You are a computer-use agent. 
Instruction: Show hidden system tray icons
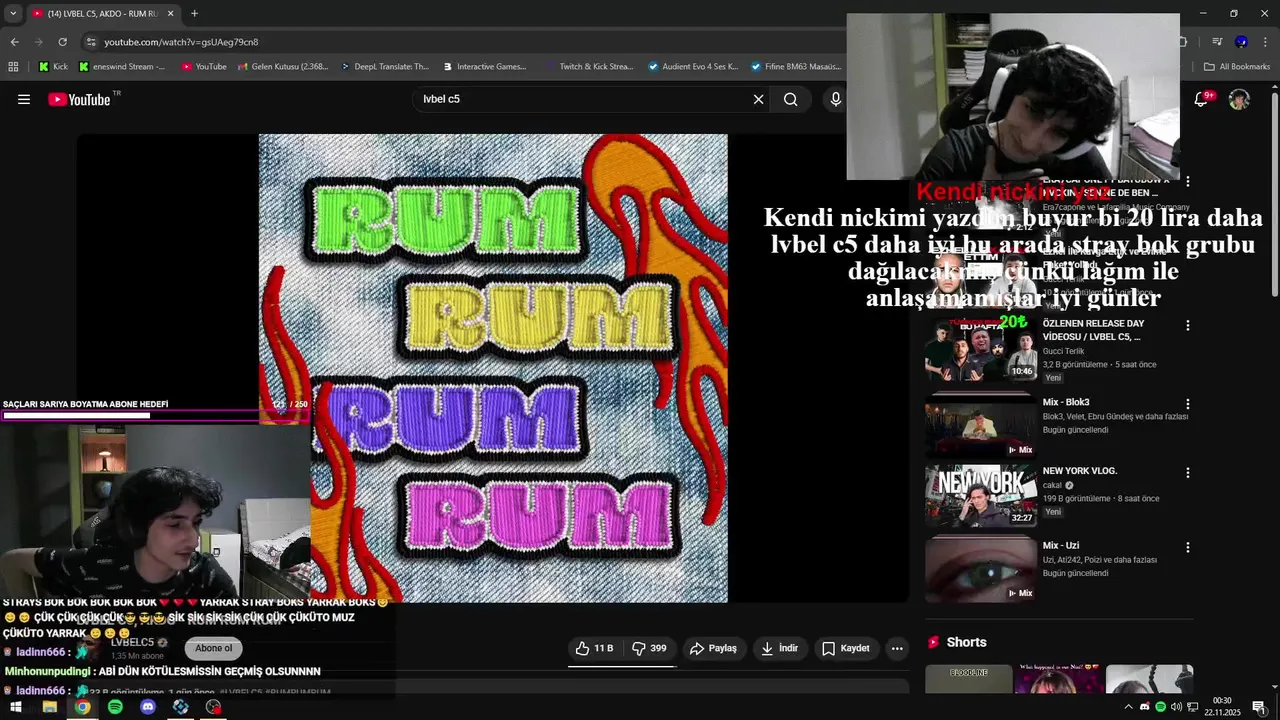[1129, 707]
